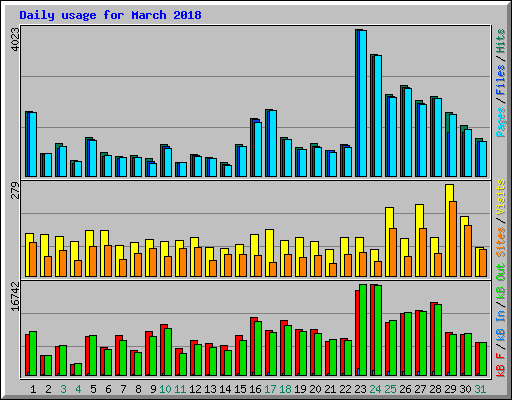Click the yellow visits bar for day 25
The width and height of the screenshot is (512, 400).
click(x=389, y=242)
